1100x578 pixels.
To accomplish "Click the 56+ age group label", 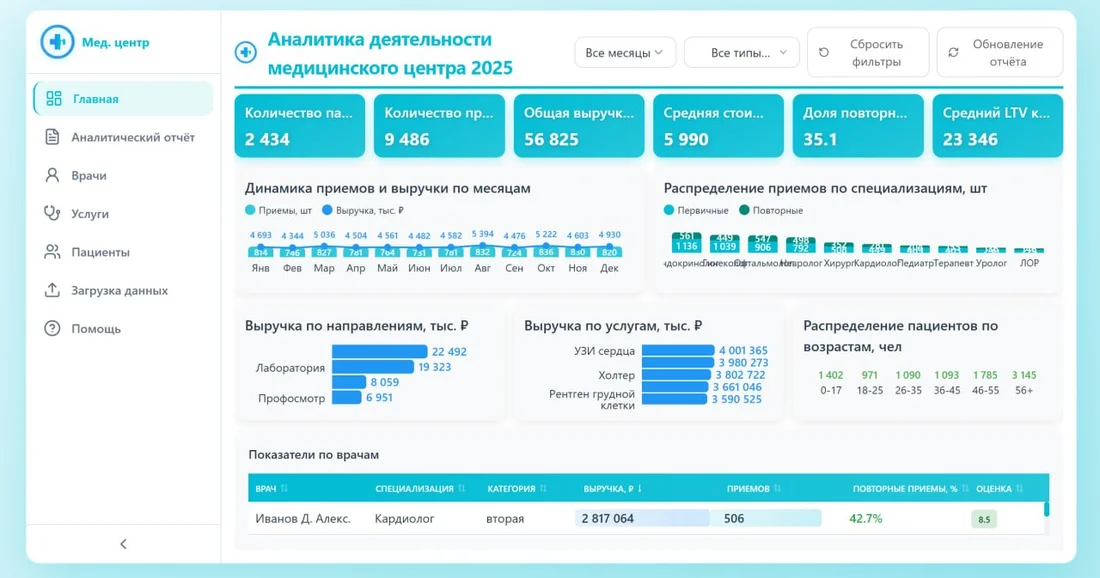I will tap(1024, 390).
